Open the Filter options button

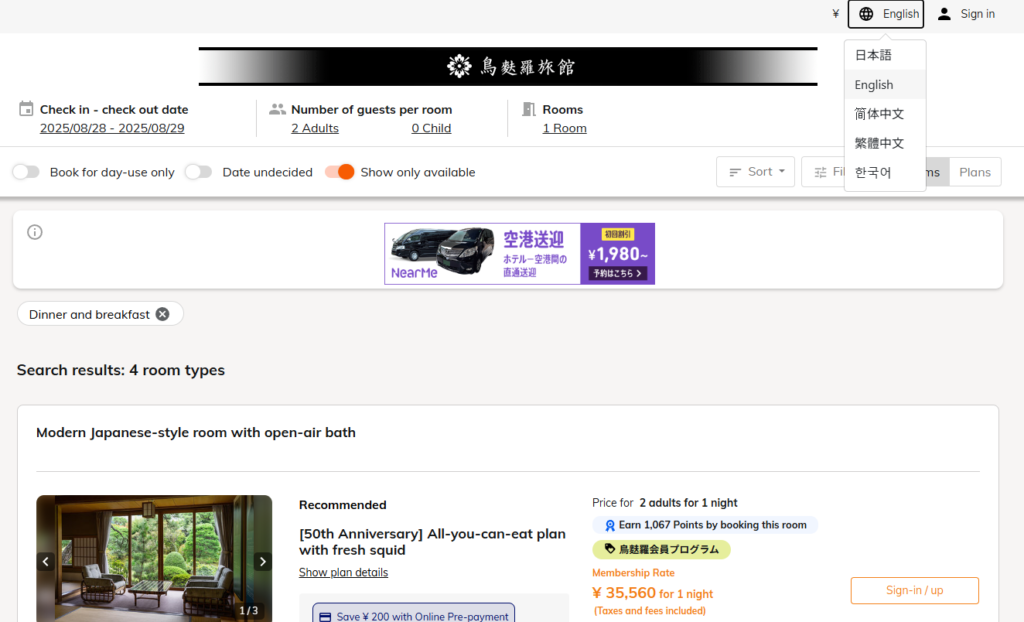coord(824,172)
